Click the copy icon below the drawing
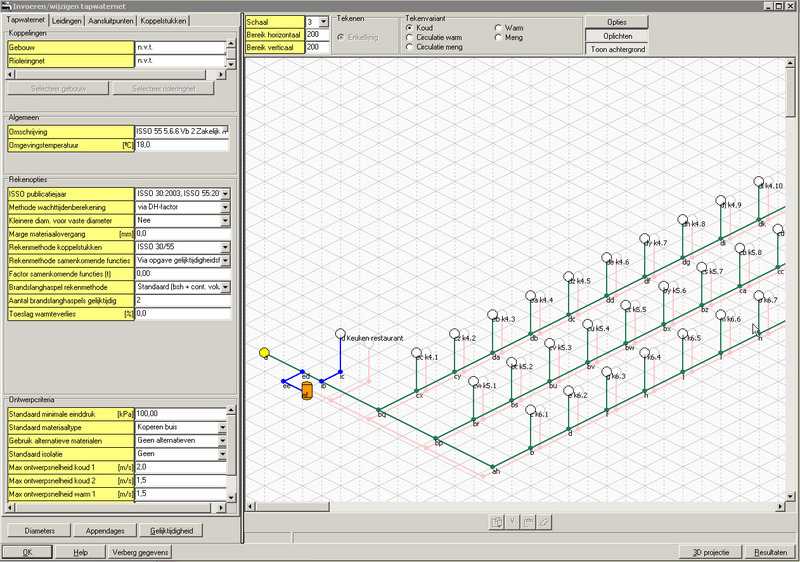800x562 pixels. (496, 522)
